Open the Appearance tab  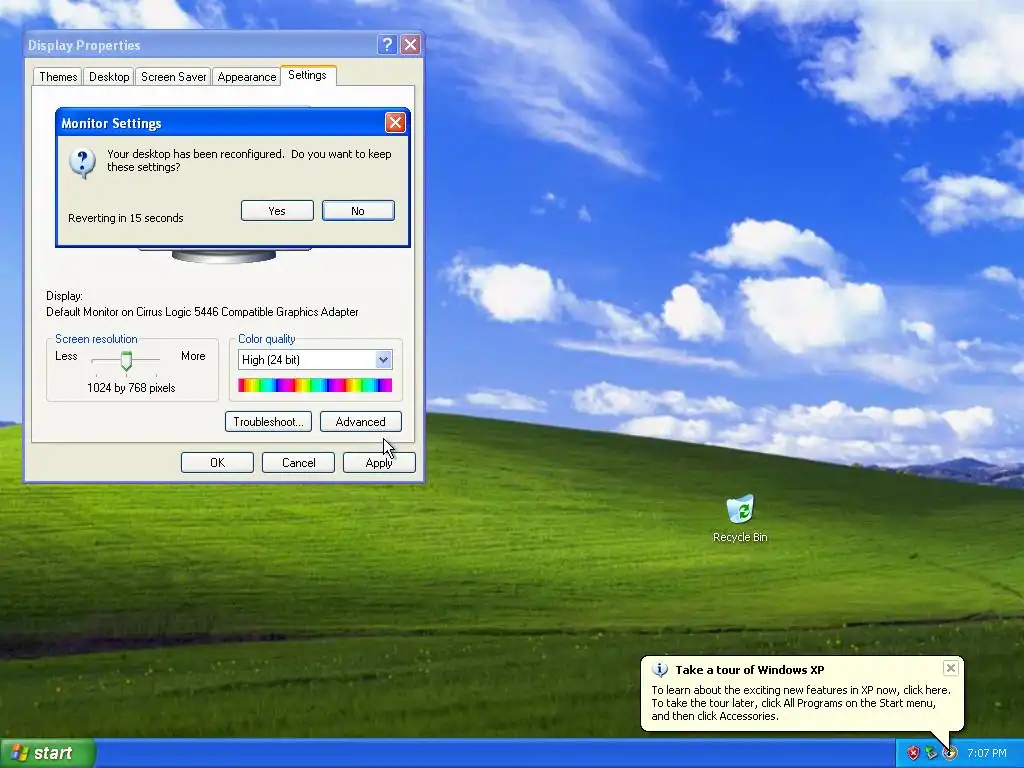247,76
